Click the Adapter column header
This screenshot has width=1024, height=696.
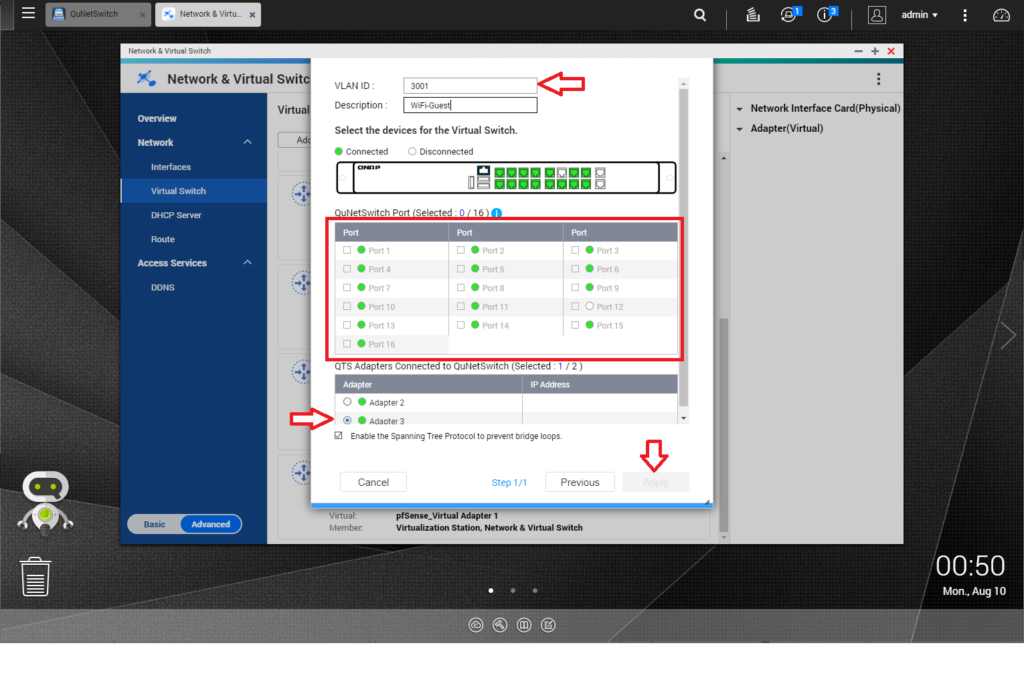point(428,385)
